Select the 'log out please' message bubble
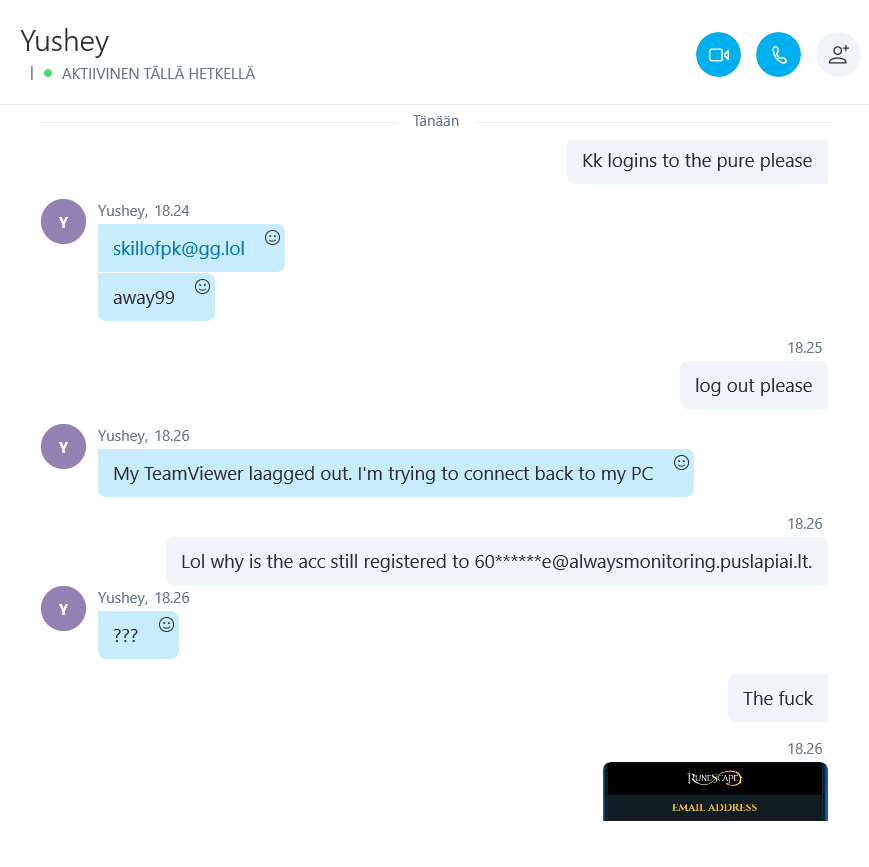The width and height of the screenshot is (869, 867). 754,385
